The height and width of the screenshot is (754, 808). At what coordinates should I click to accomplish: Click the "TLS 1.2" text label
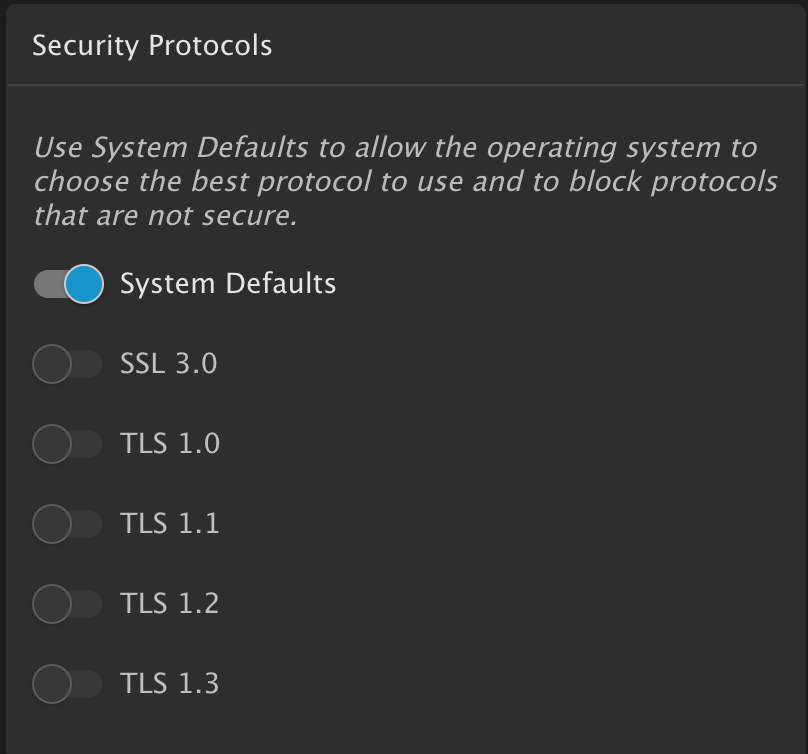click(x=169, y=604)
